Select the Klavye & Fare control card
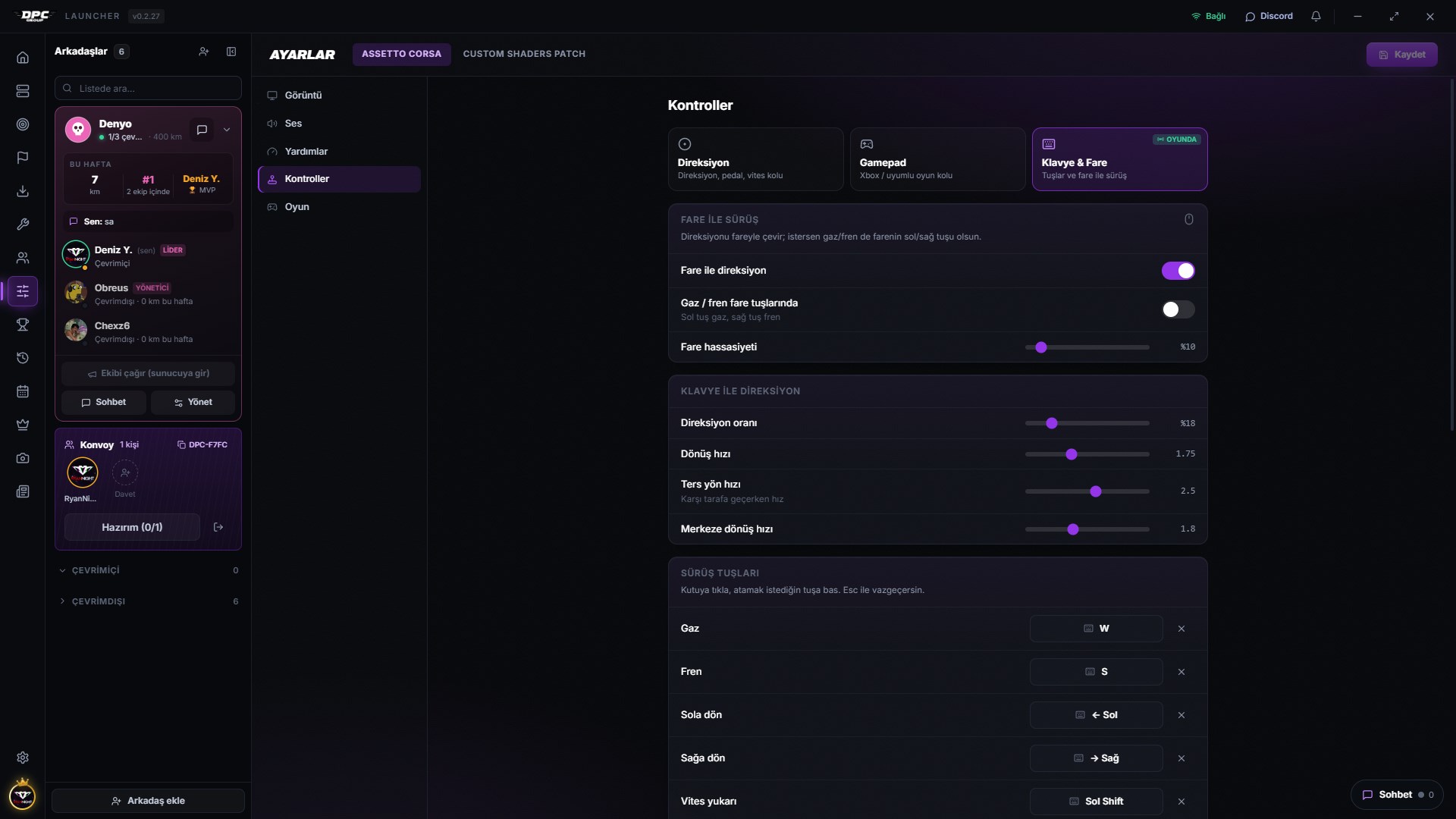This screenshot has height=819, width=1456. (1119, 159)
